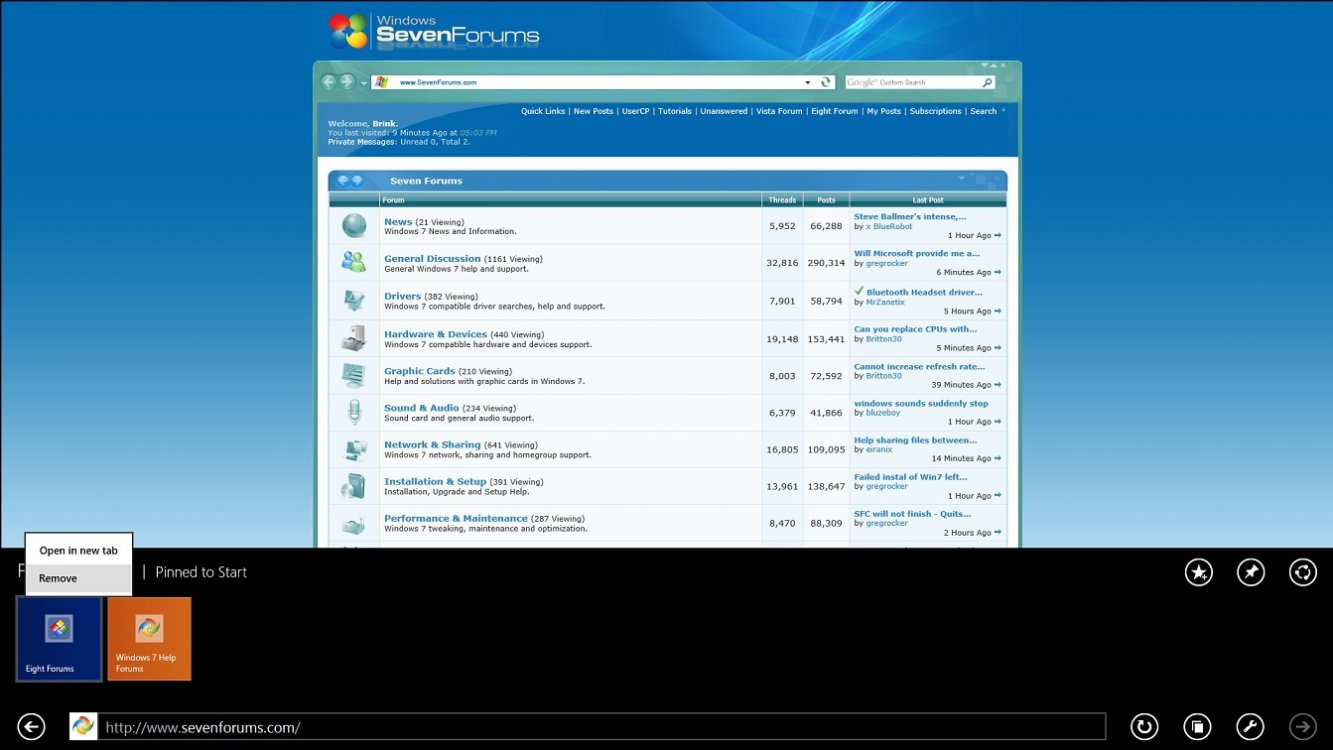Click the Eight Forums favorite tile
The height and width of the screenshot is (750, 1333).
coord(59,639)
